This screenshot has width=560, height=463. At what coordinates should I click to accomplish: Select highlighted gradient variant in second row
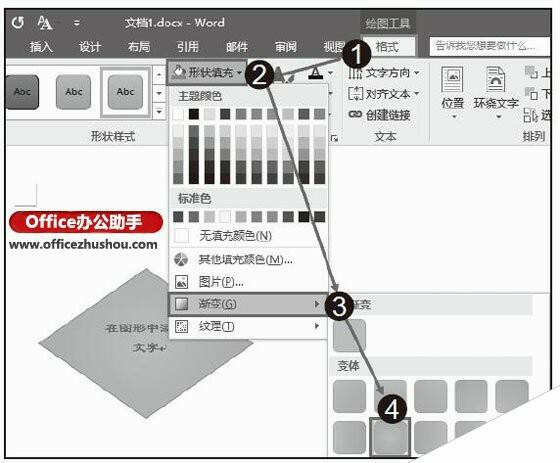(390, 438)
